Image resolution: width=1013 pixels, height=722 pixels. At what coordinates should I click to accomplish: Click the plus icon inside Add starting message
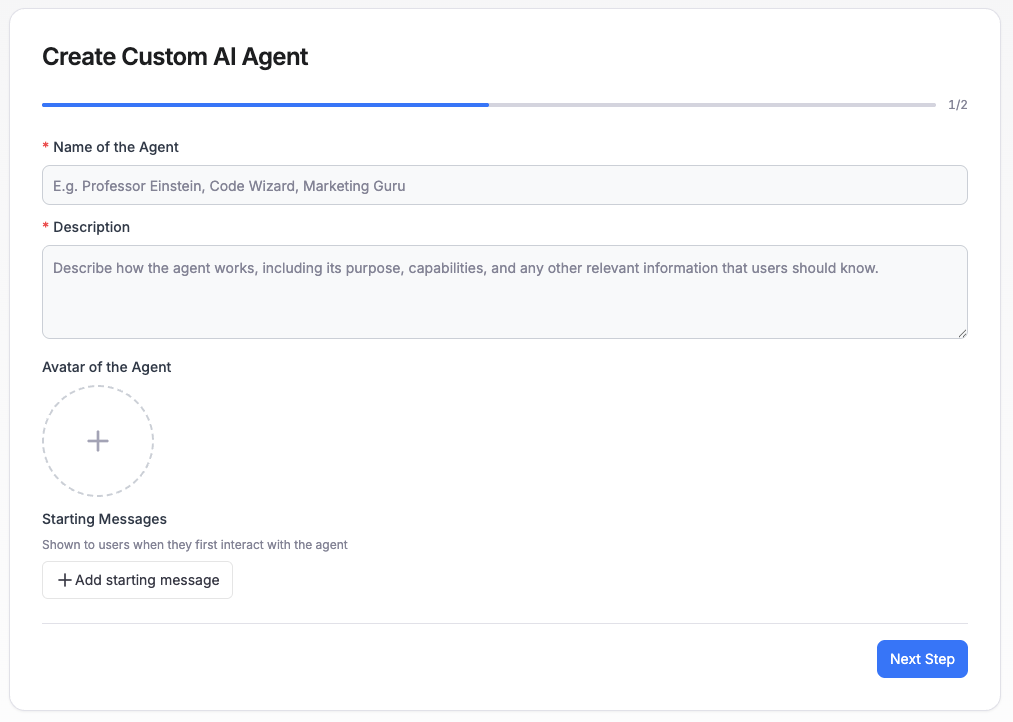[64, 580]
